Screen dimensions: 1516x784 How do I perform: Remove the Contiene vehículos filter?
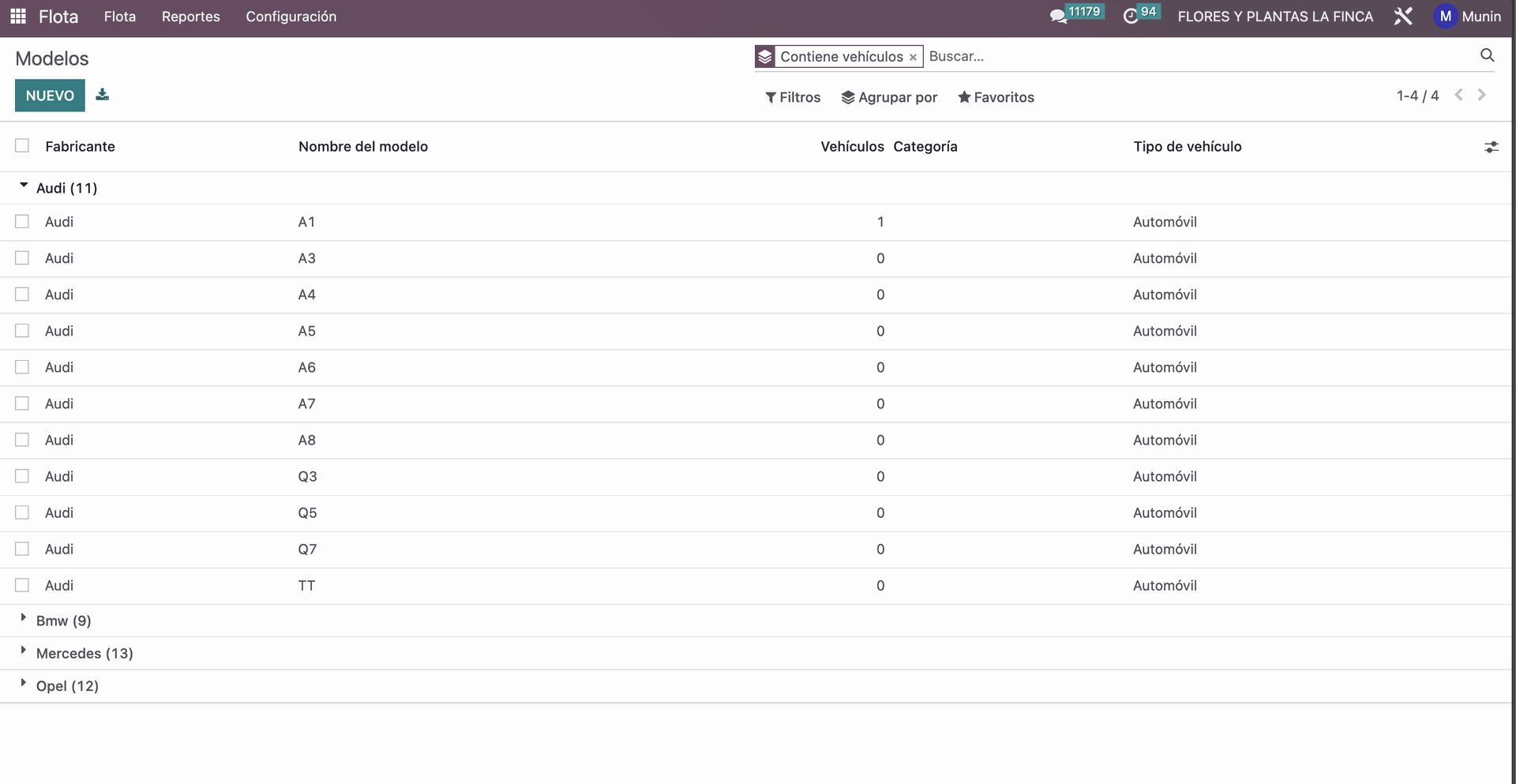[913, 57]
